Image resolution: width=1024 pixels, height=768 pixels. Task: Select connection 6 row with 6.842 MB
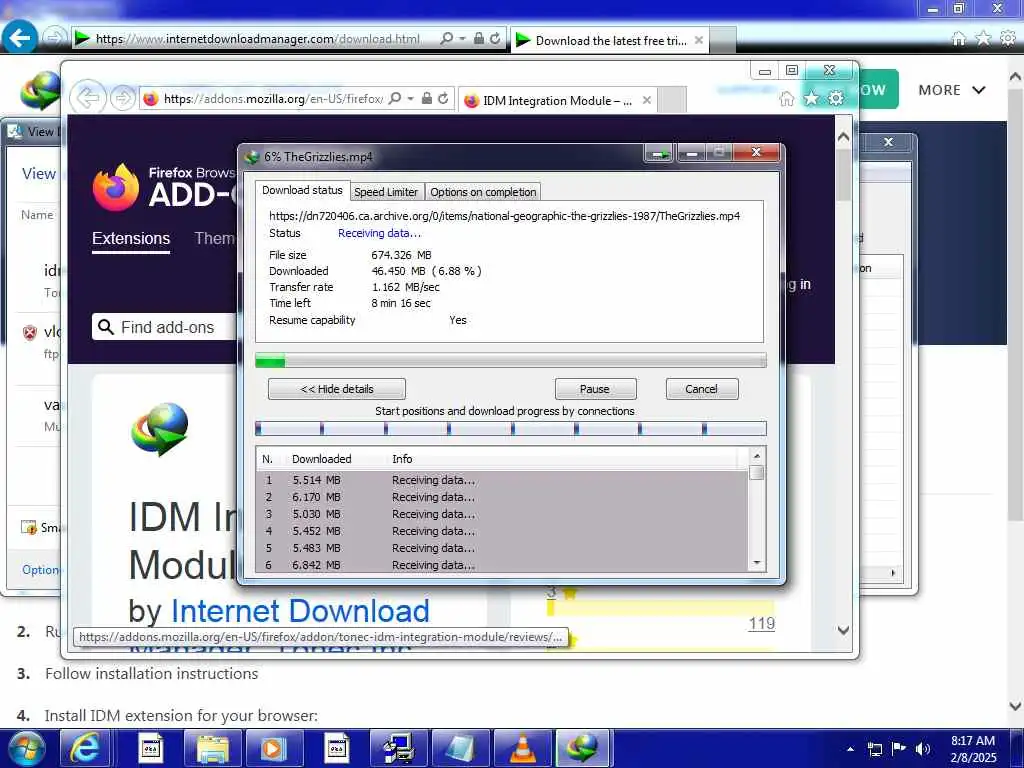(x=502, y=565)
